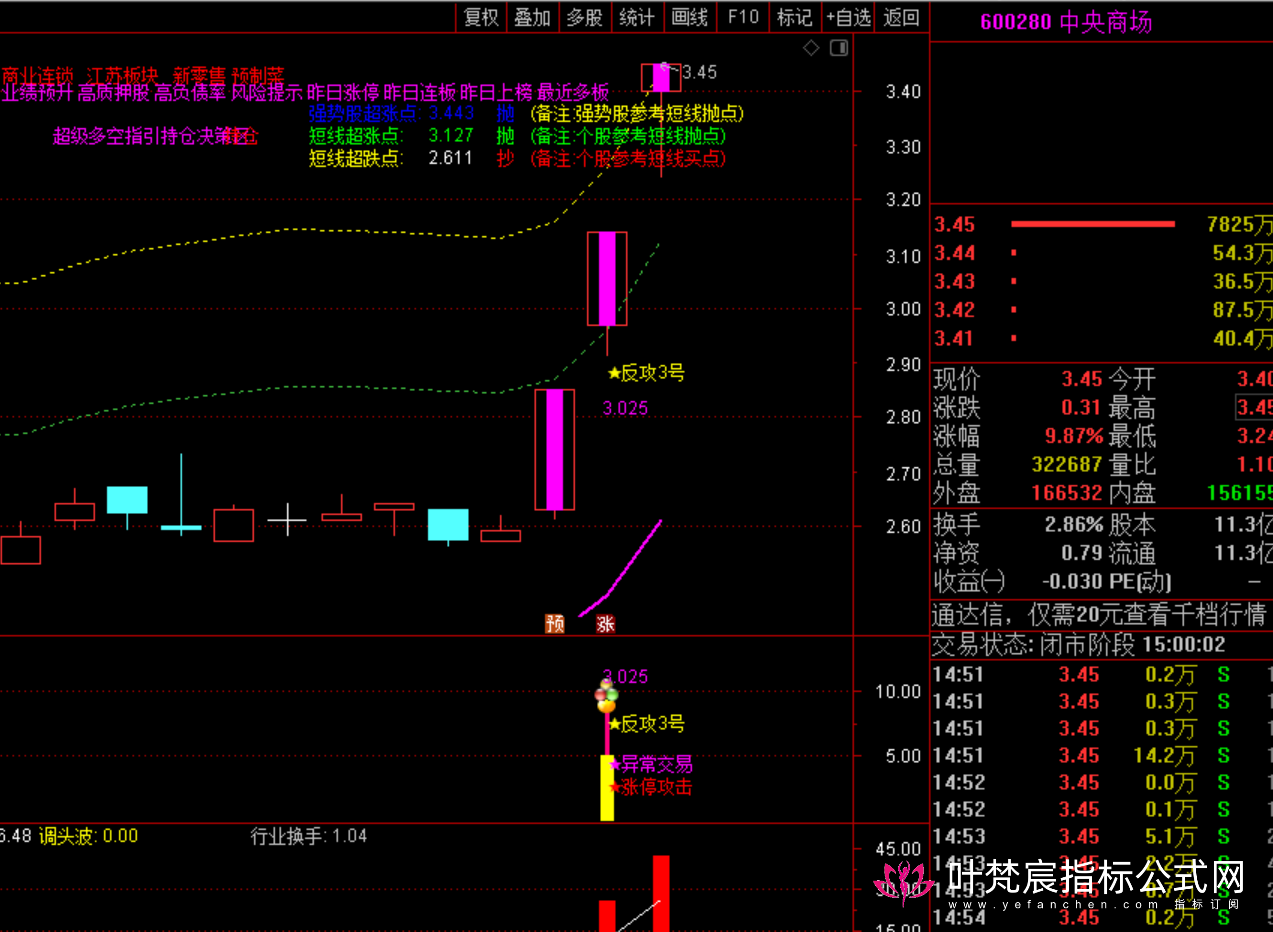Click the 3.41 sell order row
Viewport: 1273px width, 932px height.
coord(1102,338)
